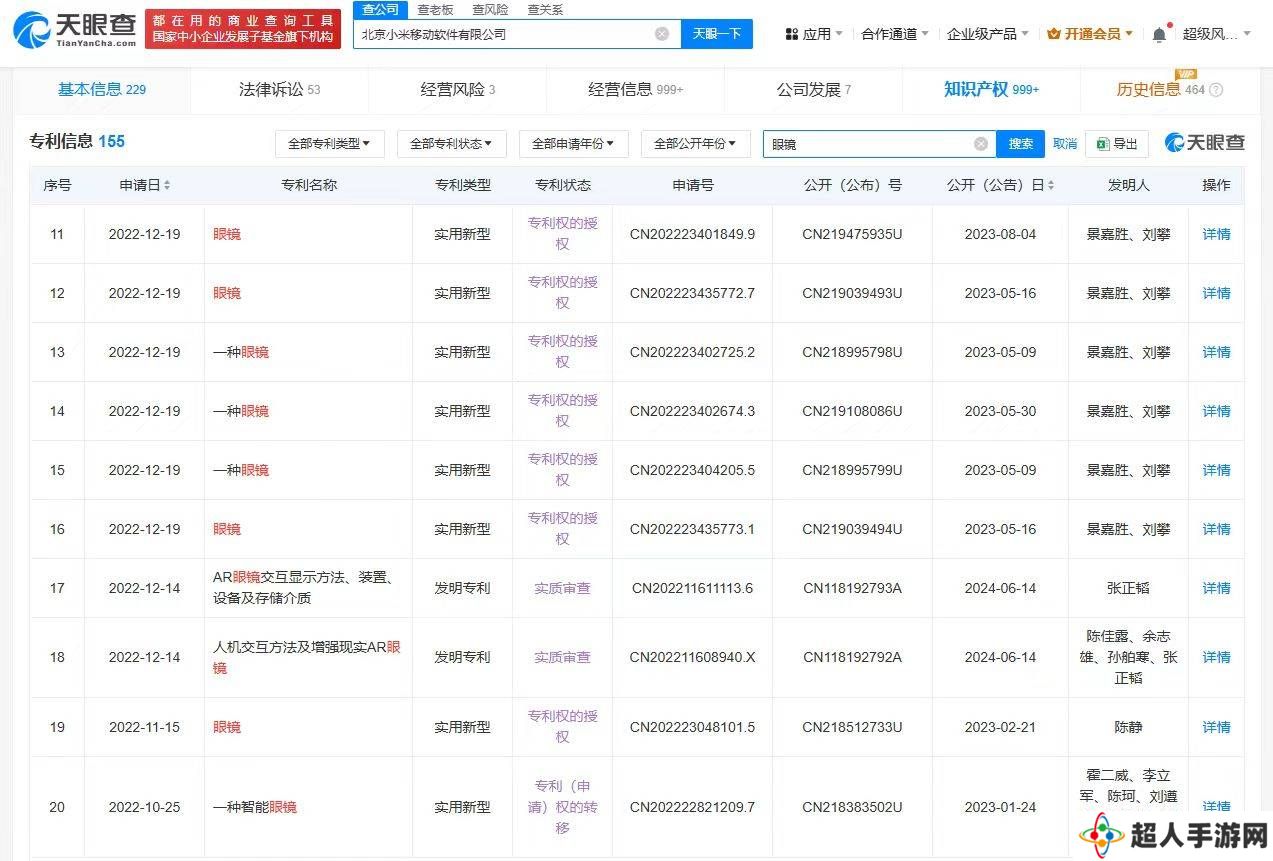Image resolution: width=1273 pixels, height=861 pixels.
Task: Open AR眼镜交互显示方法 patent name
Action: point(304,588)
